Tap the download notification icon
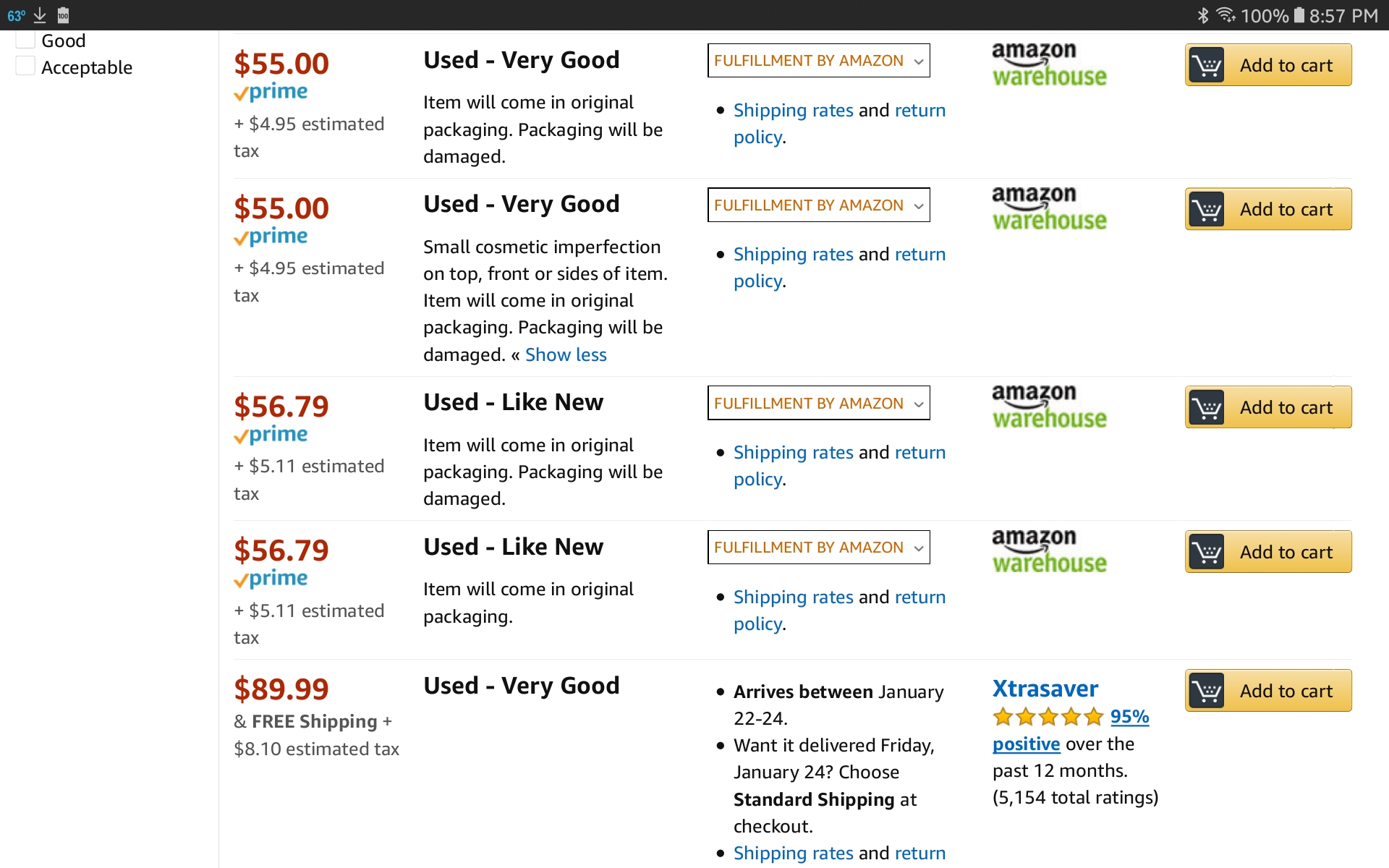1389x868 pixels. click(40, 15)
